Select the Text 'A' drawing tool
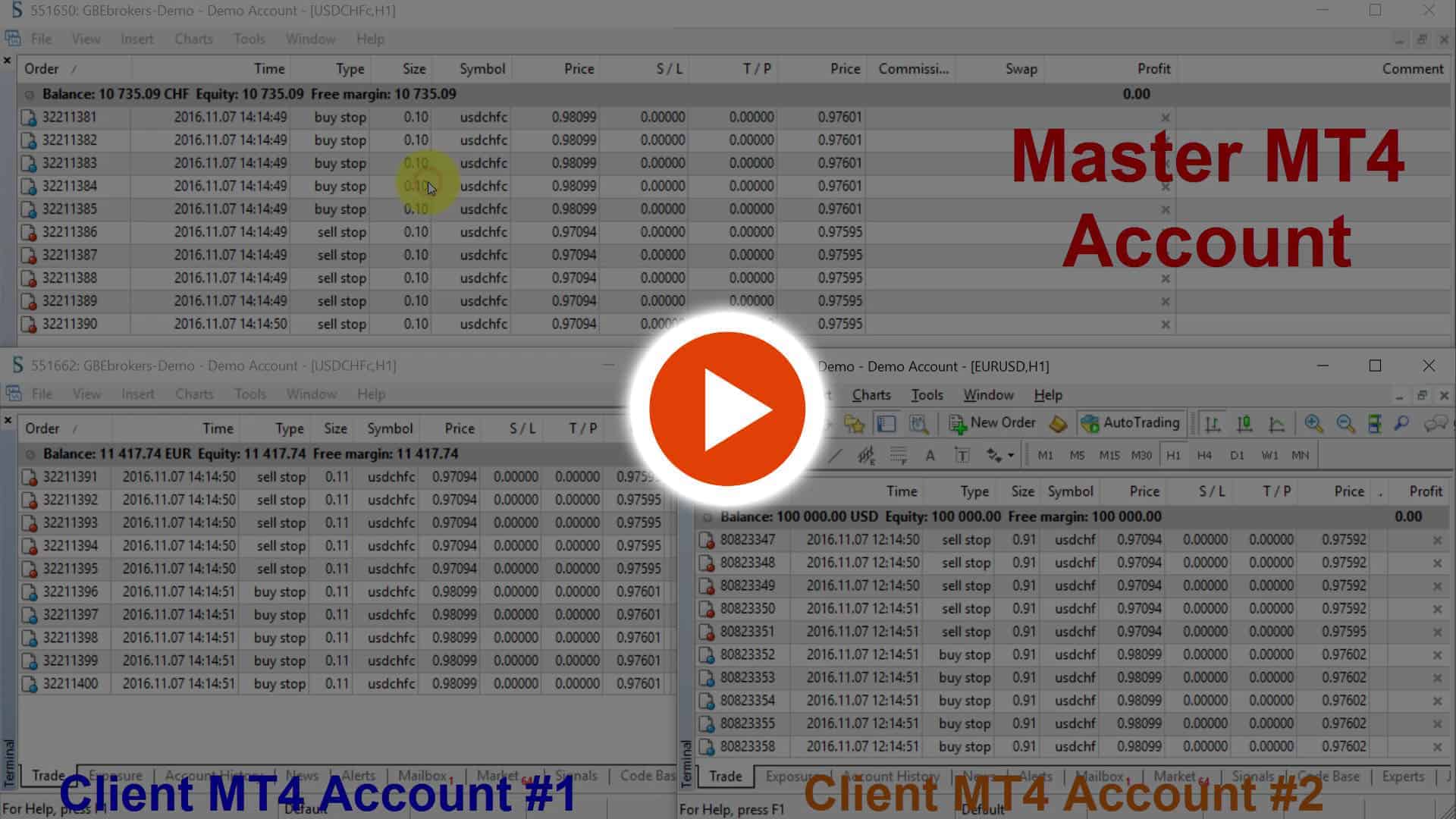This screenshot has width=1456, height=819. tap(930, 455)
